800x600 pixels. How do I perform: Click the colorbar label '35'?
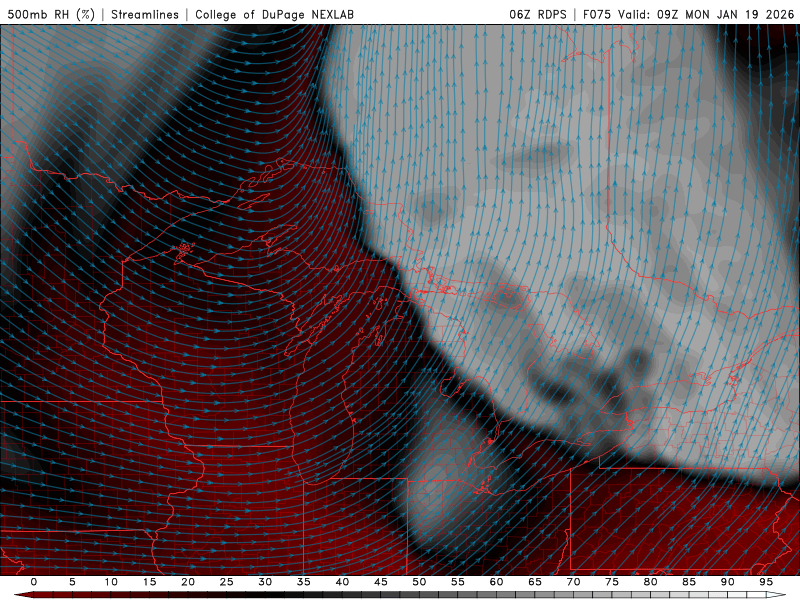tap(304, 582)
